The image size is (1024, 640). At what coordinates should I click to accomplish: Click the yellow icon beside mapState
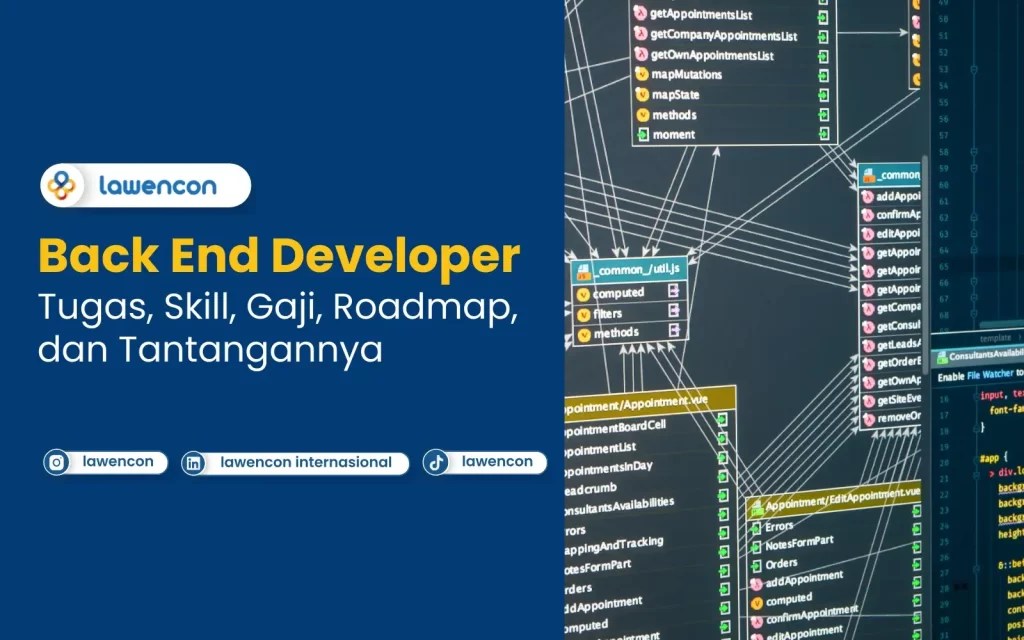tap(642, 95)
